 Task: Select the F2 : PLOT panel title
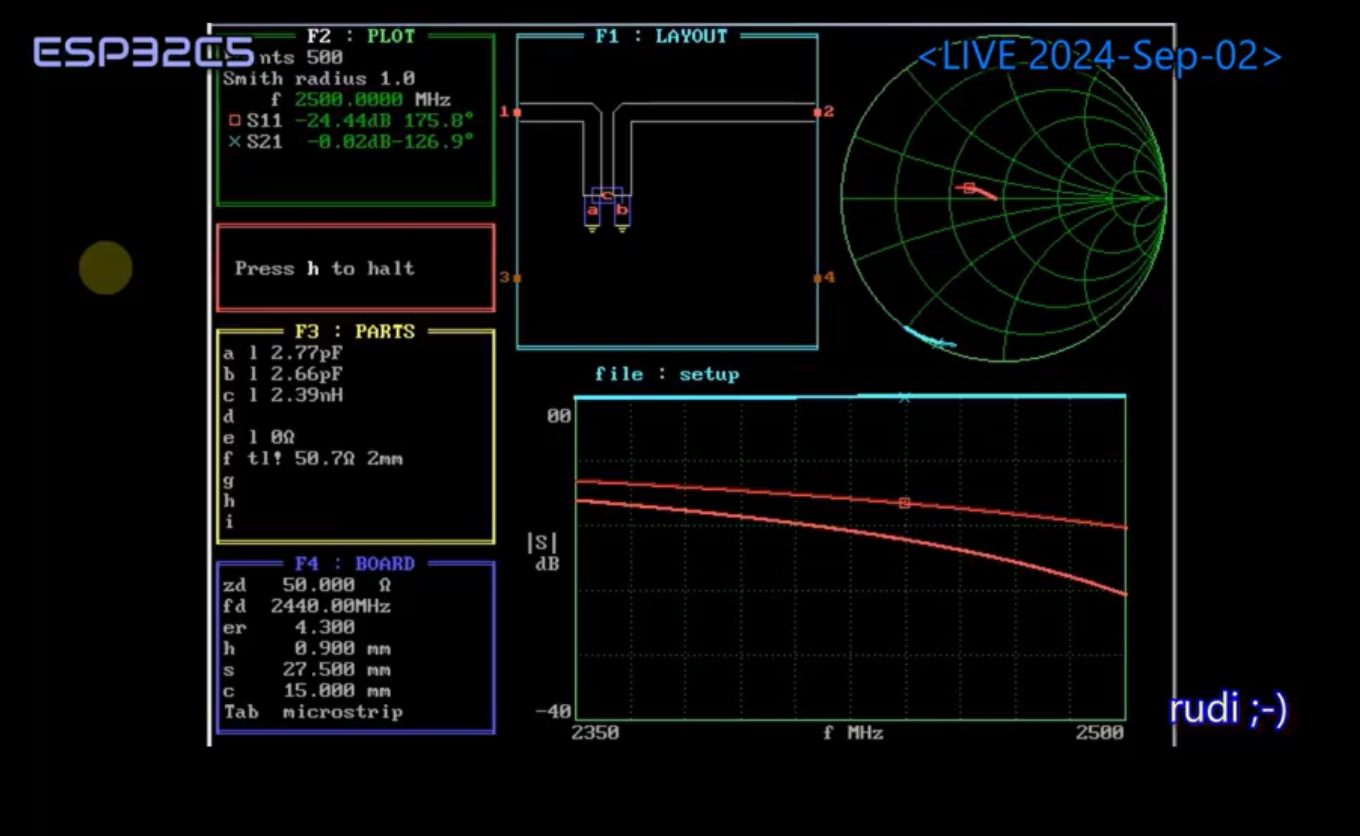point(361,36)
